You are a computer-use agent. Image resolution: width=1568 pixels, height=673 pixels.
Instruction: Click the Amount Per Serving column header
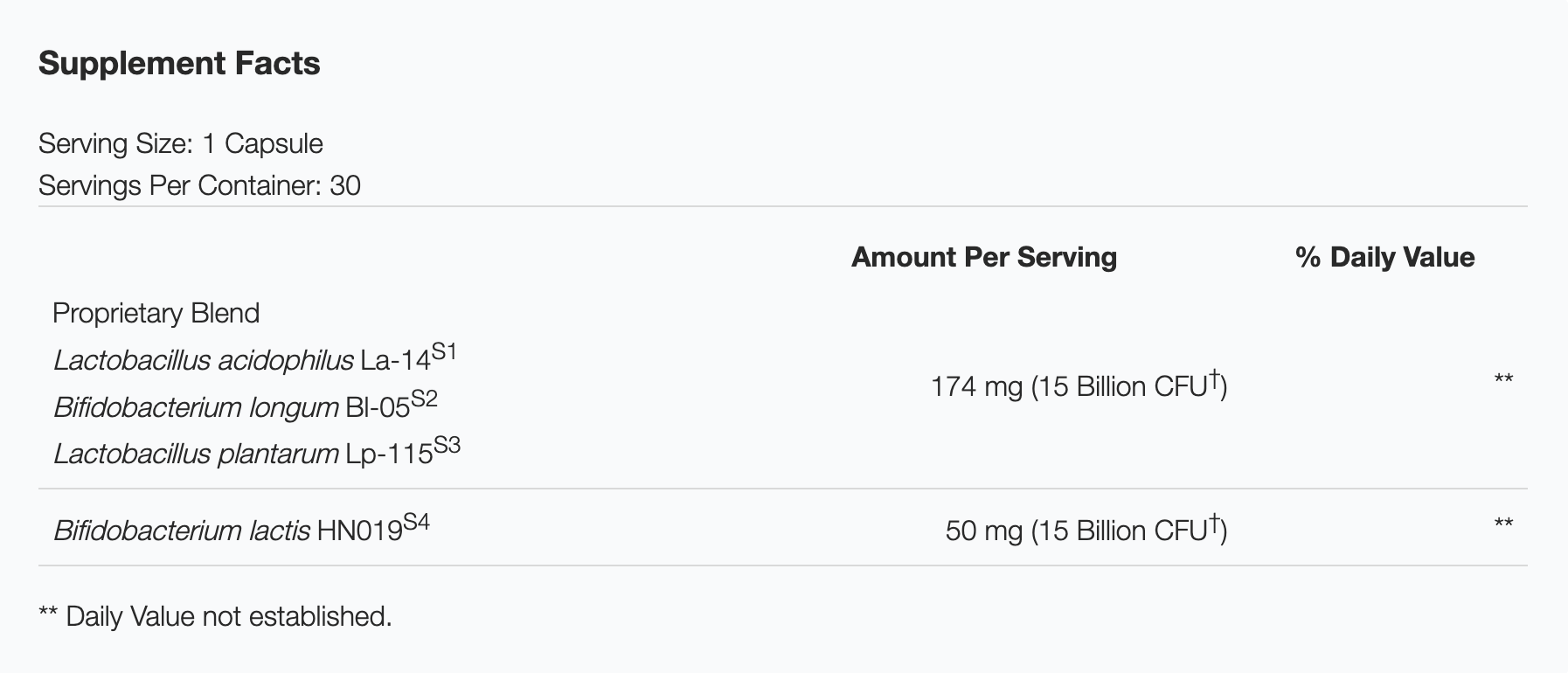tap(984, 257)
